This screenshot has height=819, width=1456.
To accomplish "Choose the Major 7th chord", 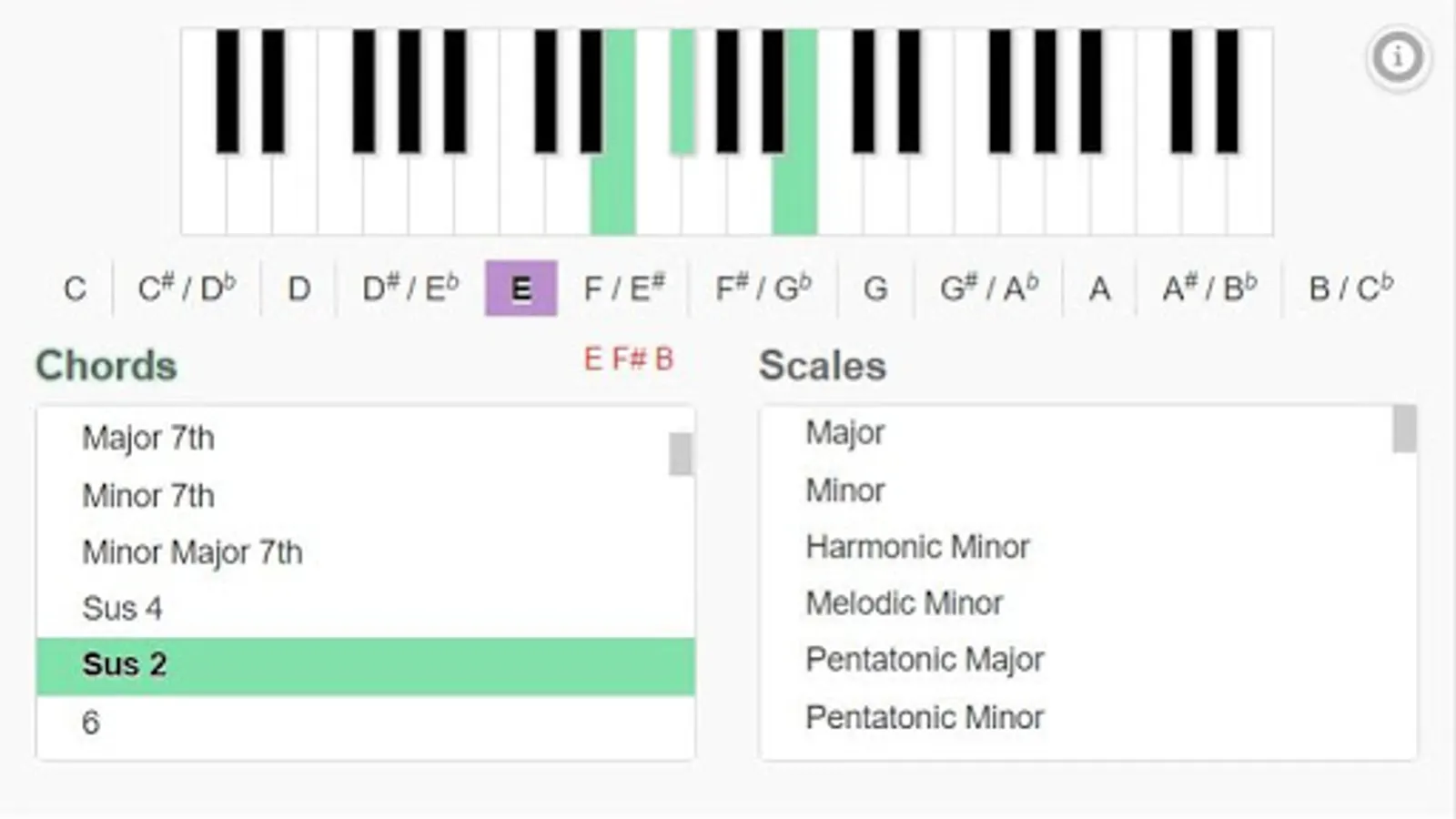I will [x=148, y=439].
